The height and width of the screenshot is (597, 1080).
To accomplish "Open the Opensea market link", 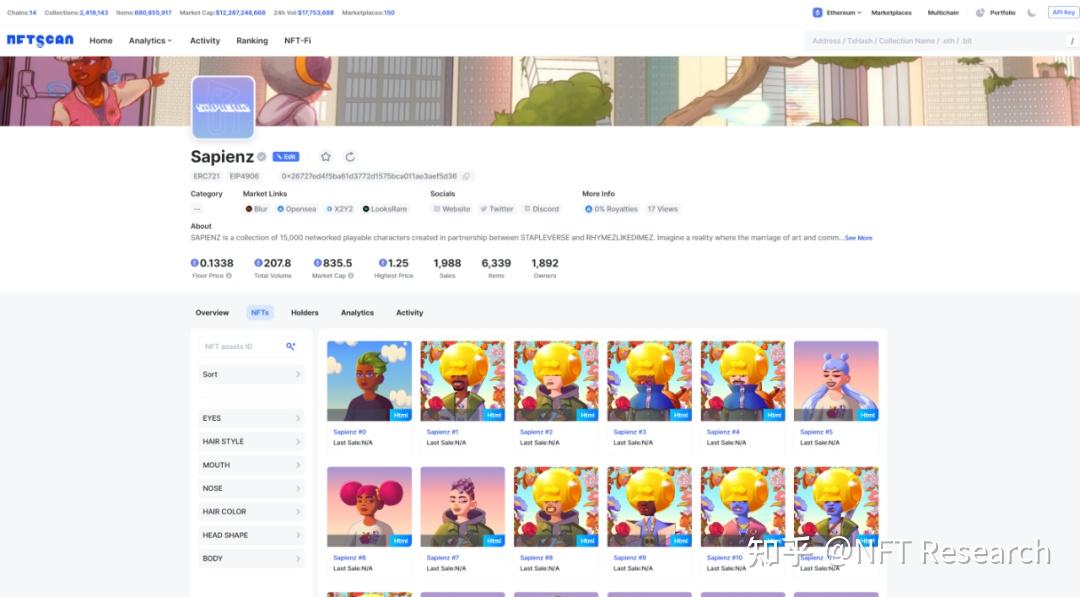I will (297, 209).
